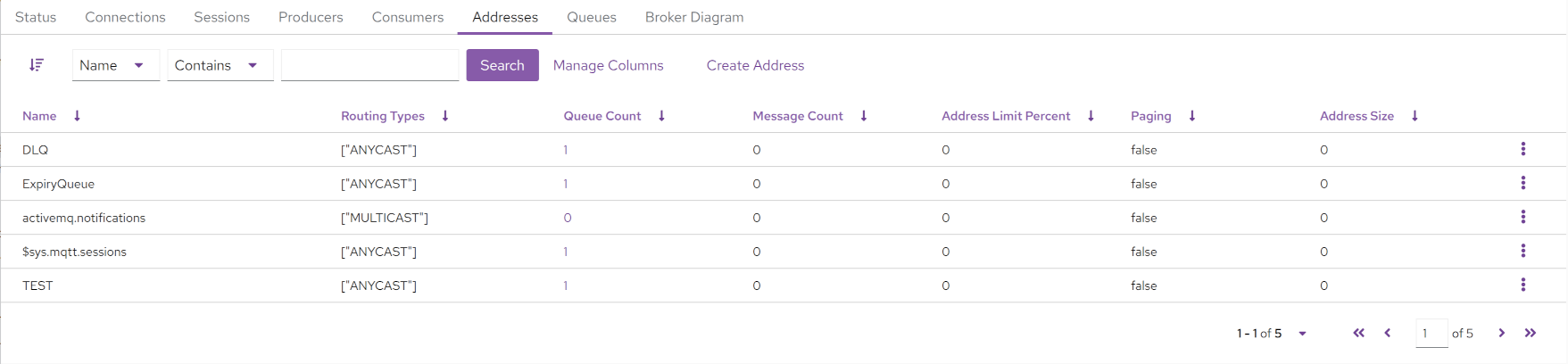
Task: Select the TEST address name cell
Action: [x=37, y=285]
